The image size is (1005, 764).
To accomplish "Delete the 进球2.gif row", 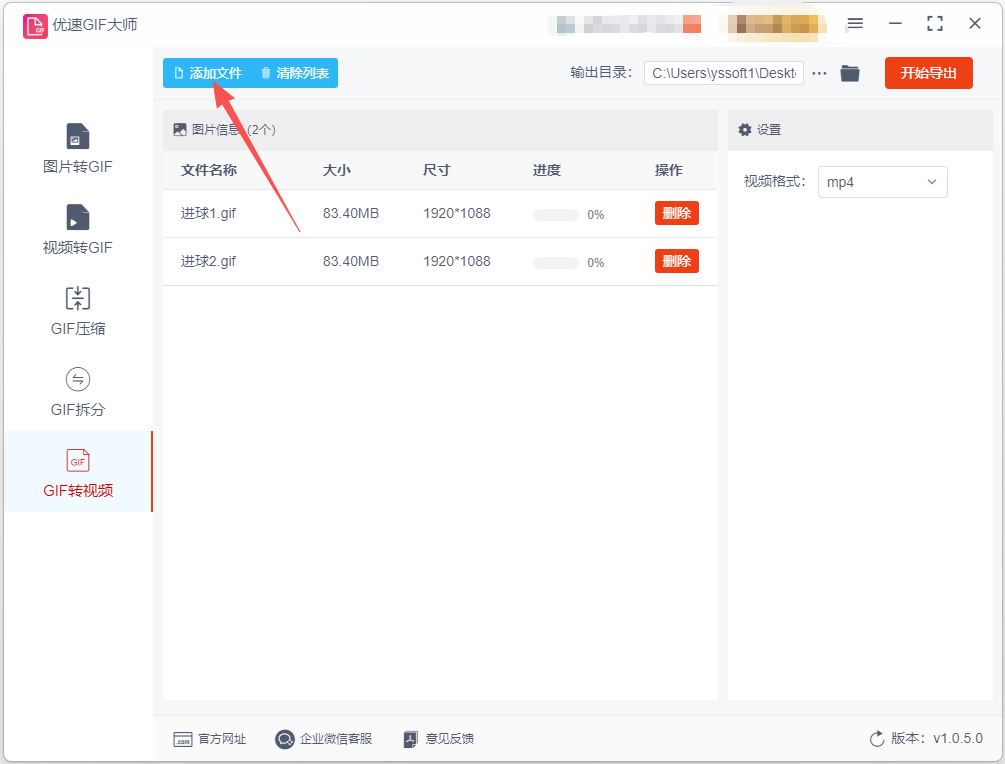I will click(x=677, y=262).
